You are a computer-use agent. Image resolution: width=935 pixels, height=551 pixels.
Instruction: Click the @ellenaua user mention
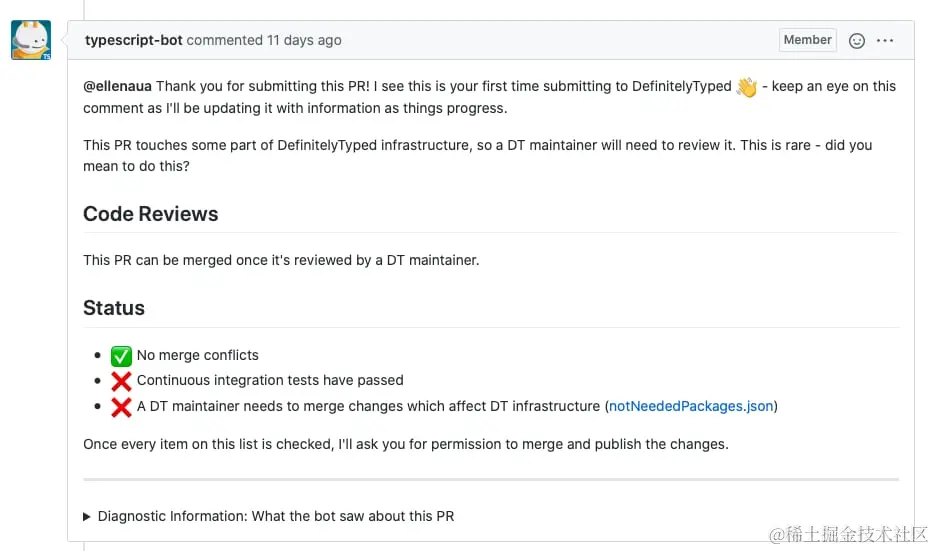(x=118, y=87)
